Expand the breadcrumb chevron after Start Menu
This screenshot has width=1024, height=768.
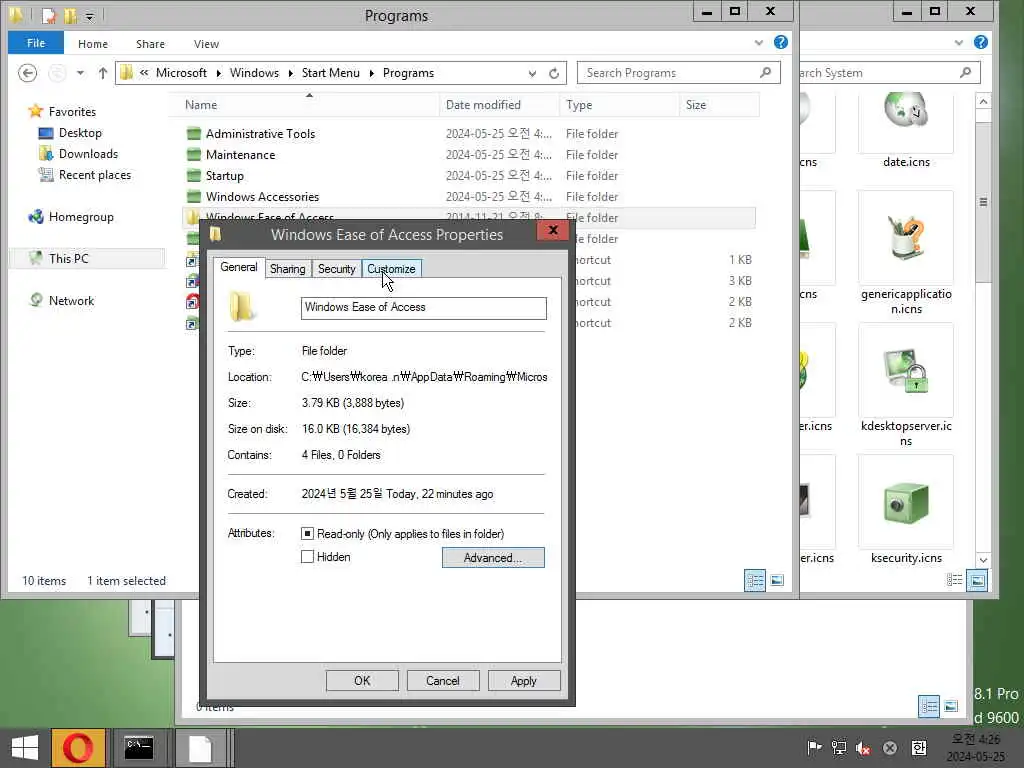coord(372,73)
